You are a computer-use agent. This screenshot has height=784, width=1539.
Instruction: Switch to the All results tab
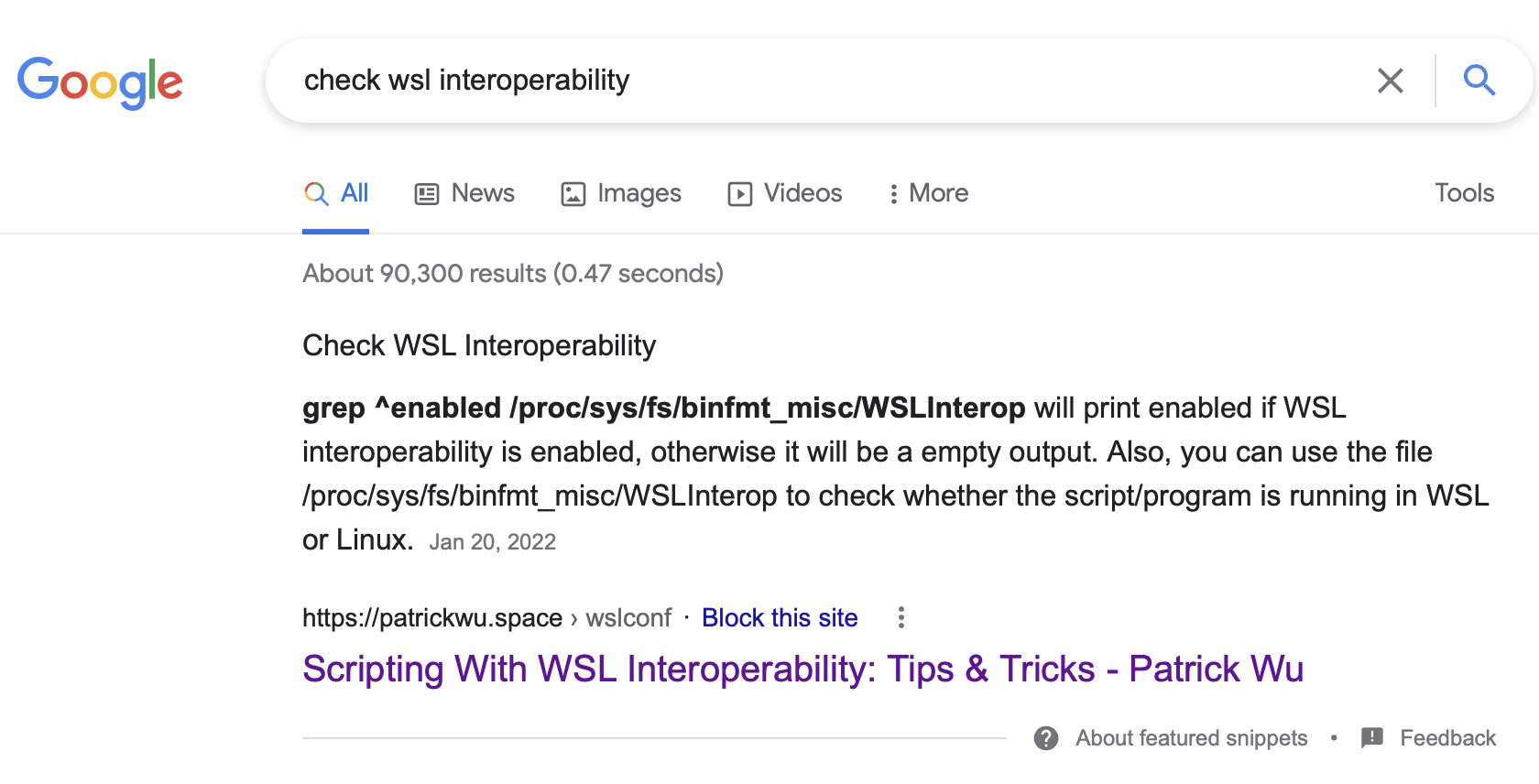point(336,193)
